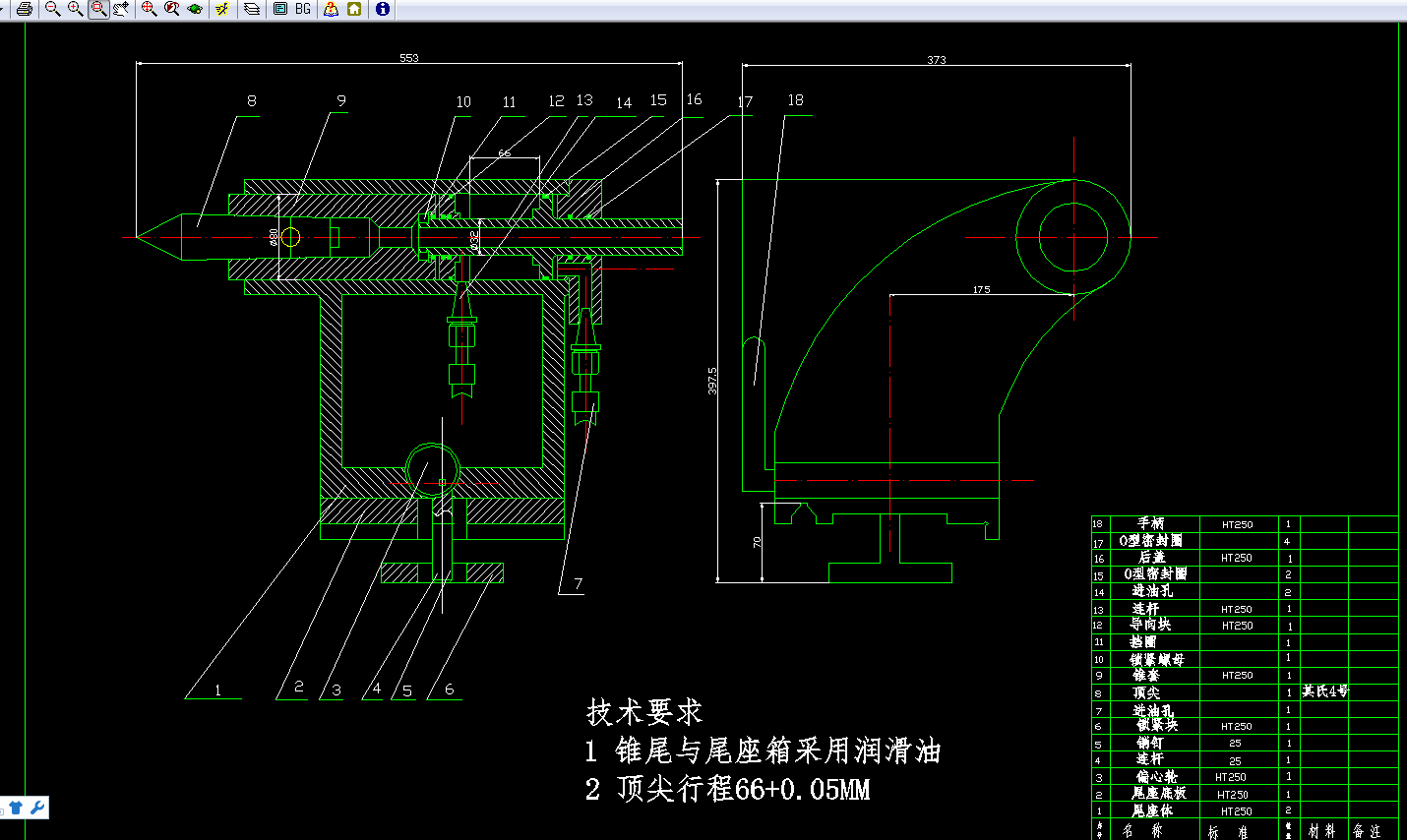Click part callout number 8
The height and width of the screenshot is (840, 1407).
point(252,101)
